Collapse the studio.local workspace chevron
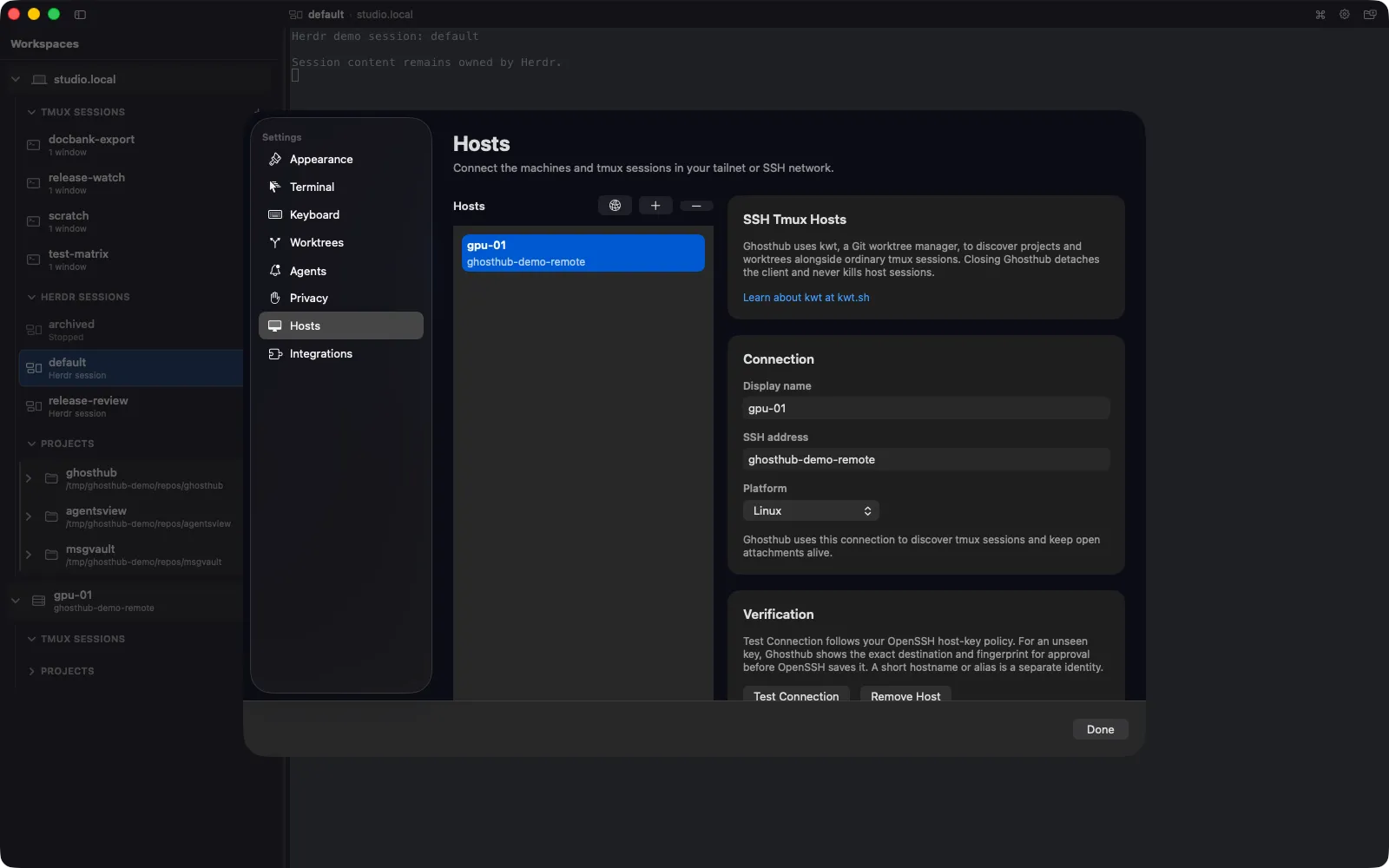The width and height of the screenshot is (1389, 868). click(16, 79)
